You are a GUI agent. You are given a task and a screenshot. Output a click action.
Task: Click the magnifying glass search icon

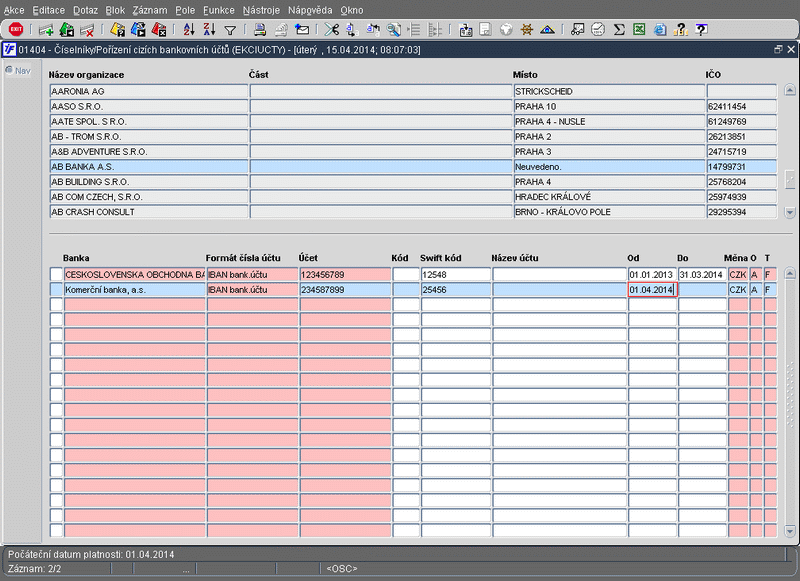click(393, 30)
